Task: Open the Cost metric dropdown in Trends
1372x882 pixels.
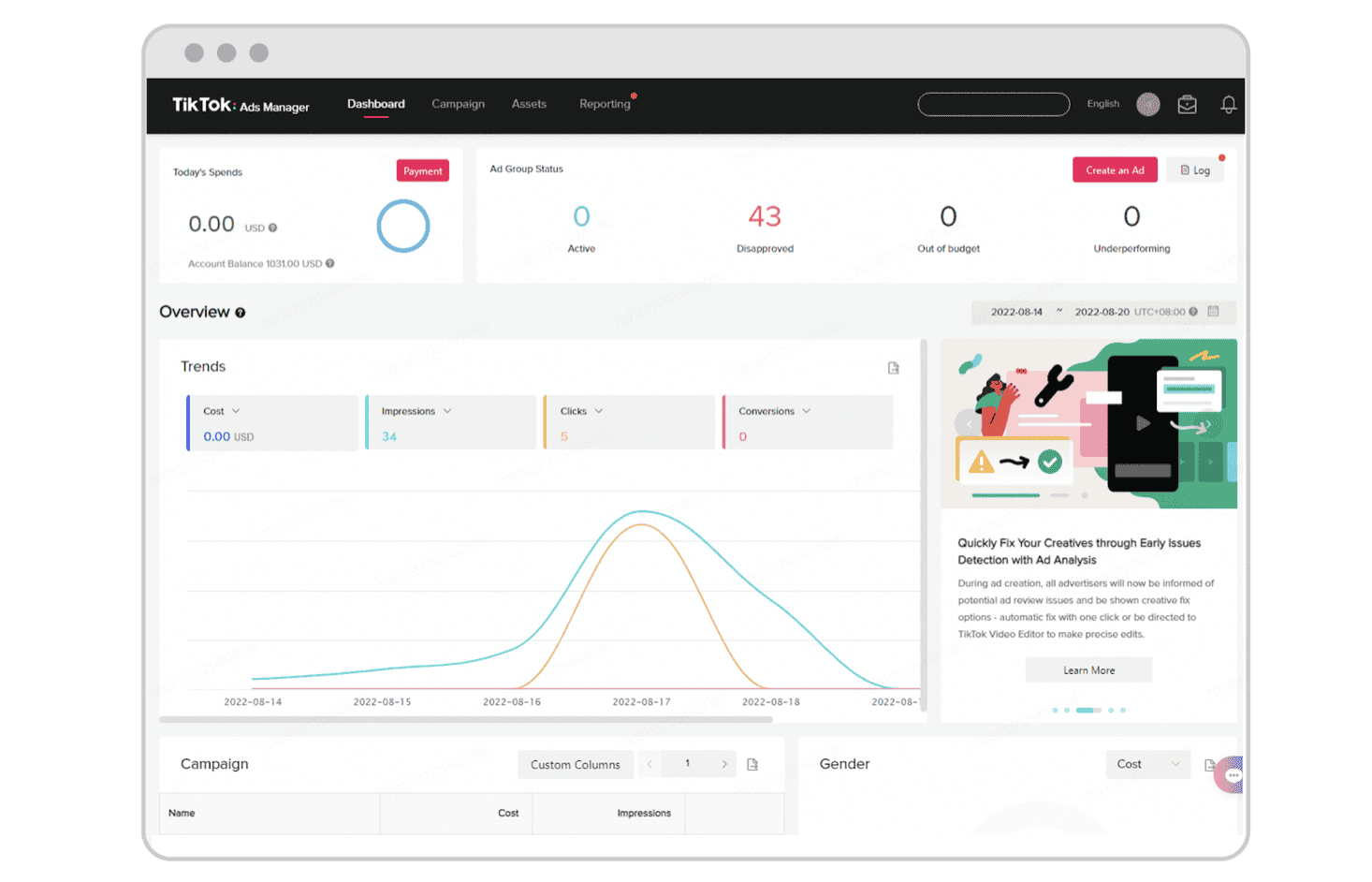Action: pos(222,411)
